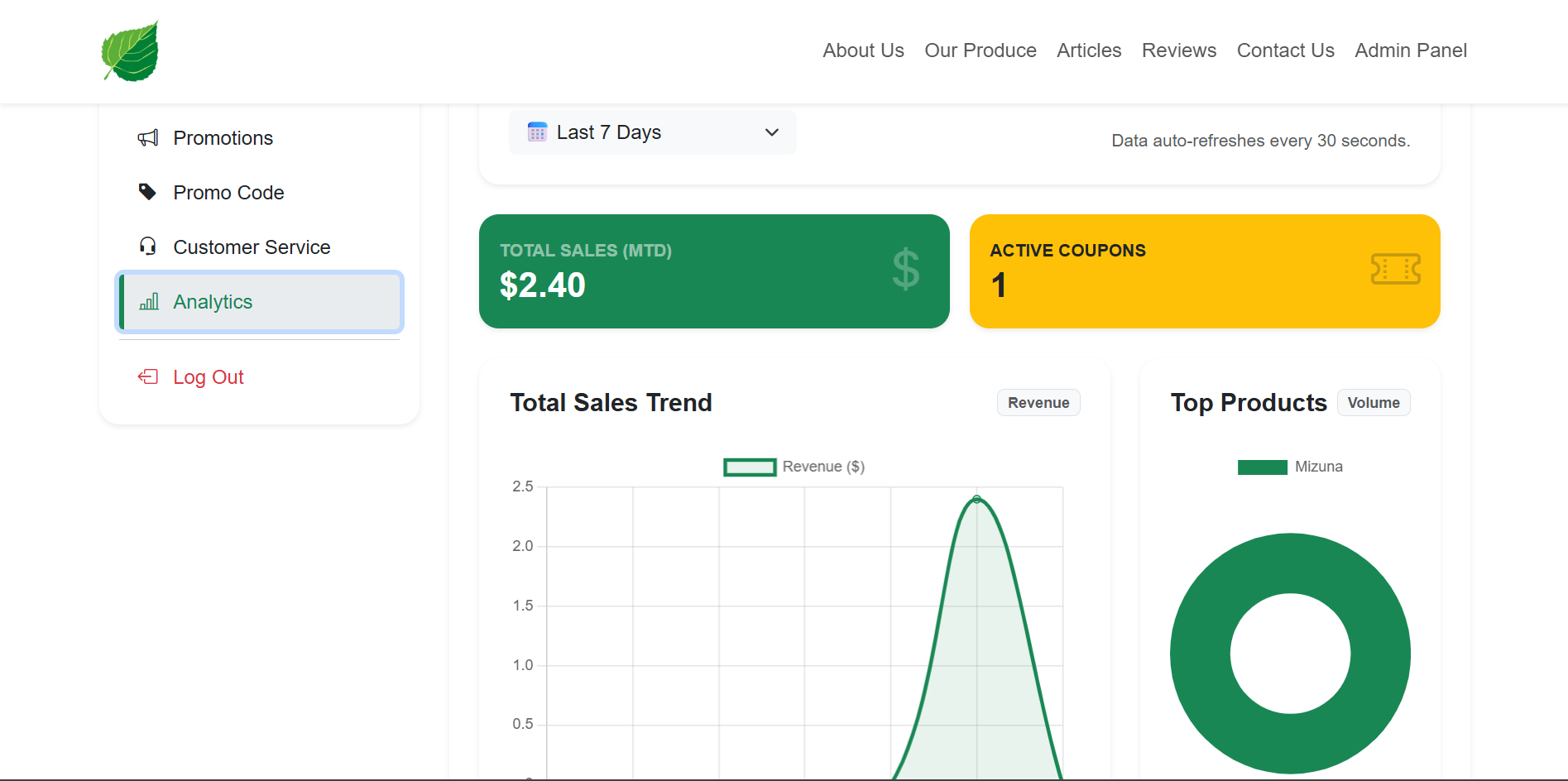This screenshot has height=781, width=1568.
Task: Open the Admin Panel nav item
Action: 1411,50
